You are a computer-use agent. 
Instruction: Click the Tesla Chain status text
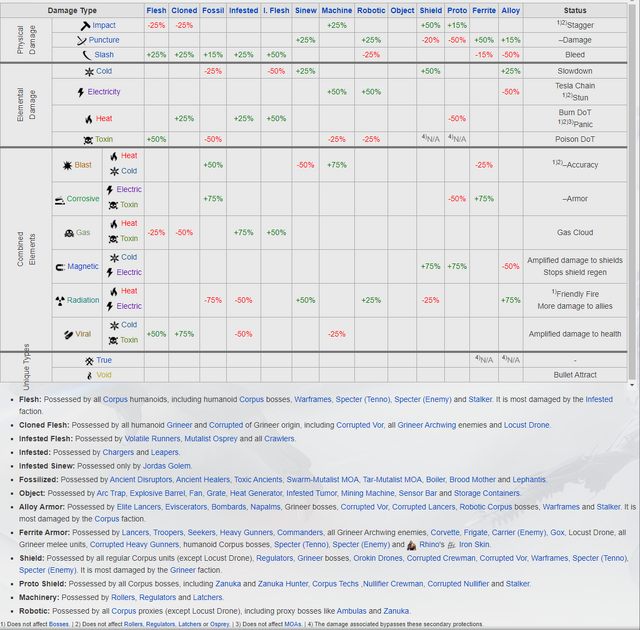tap(575, 86)
